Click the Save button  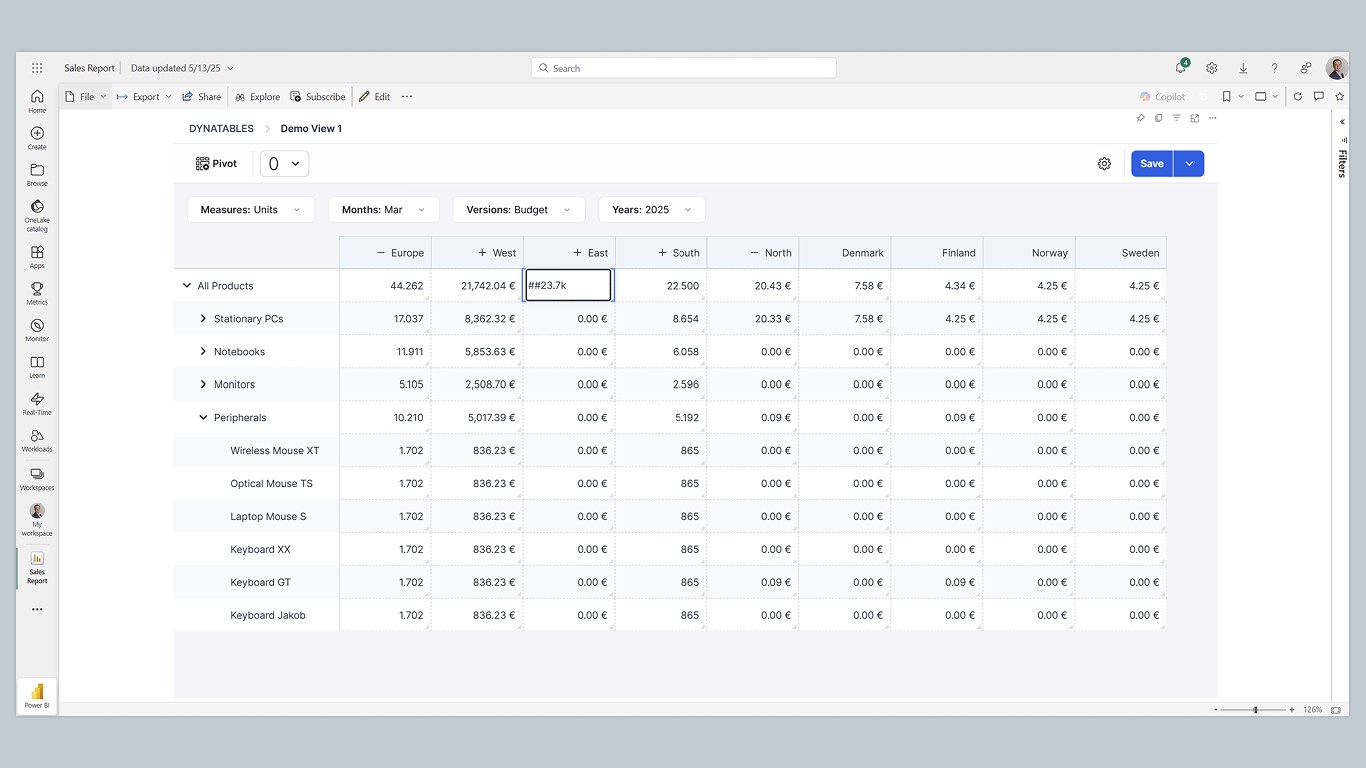pos(1152,164)
